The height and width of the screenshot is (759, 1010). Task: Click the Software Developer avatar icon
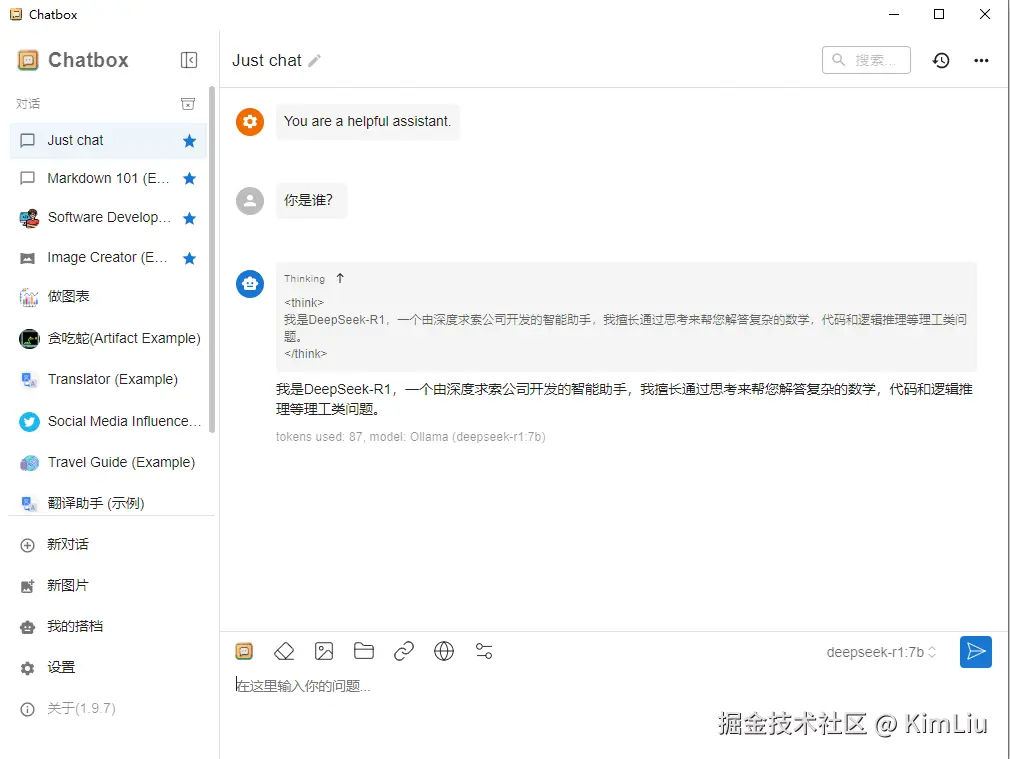click(x=29, y=218)
